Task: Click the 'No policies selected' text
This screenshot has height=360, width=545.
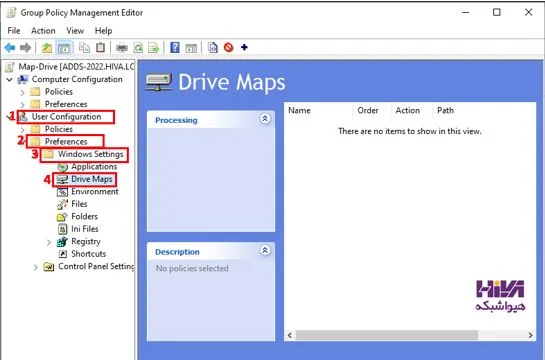Action: click(192, 268)
